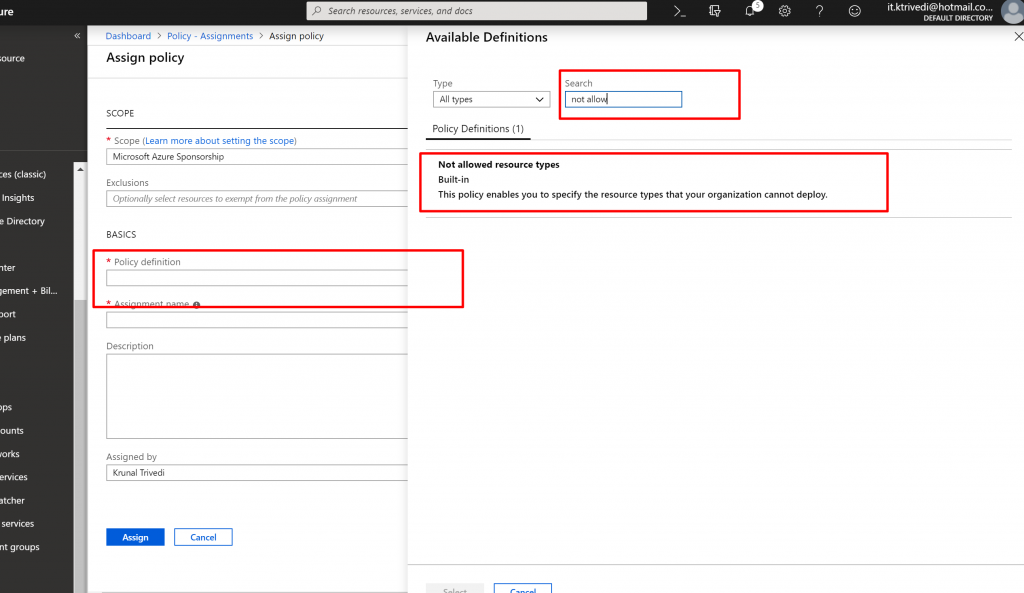Open Policy - Assignments breadcrumb link

(212, 36)
